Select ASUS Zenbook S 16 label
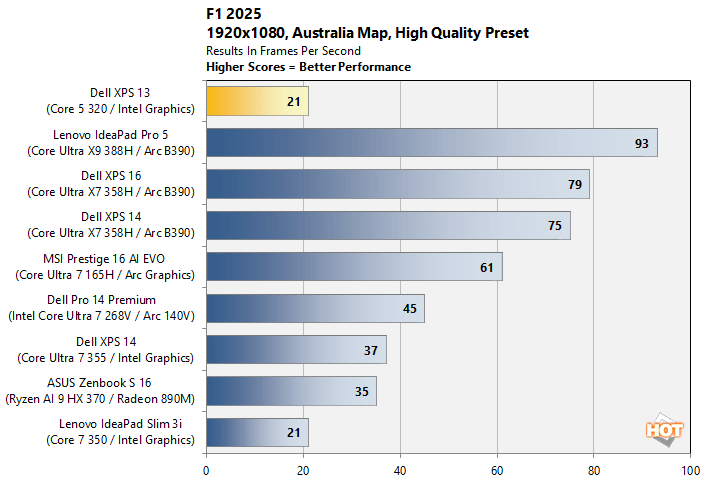This screenshot has width=708, height=480. 100,391
